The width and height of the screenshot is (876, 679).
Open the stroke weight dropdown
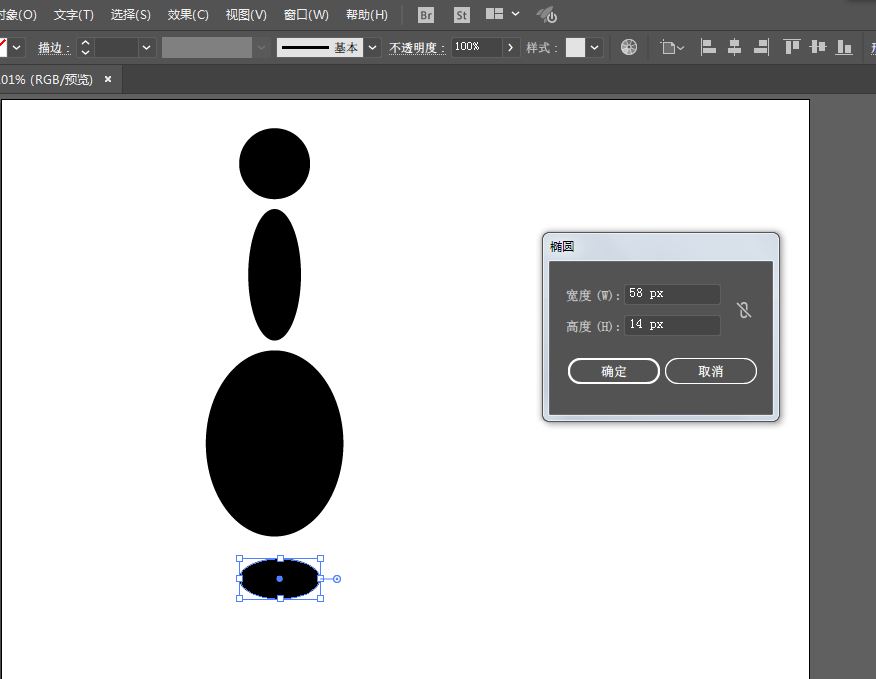click(x=146, y=47)
